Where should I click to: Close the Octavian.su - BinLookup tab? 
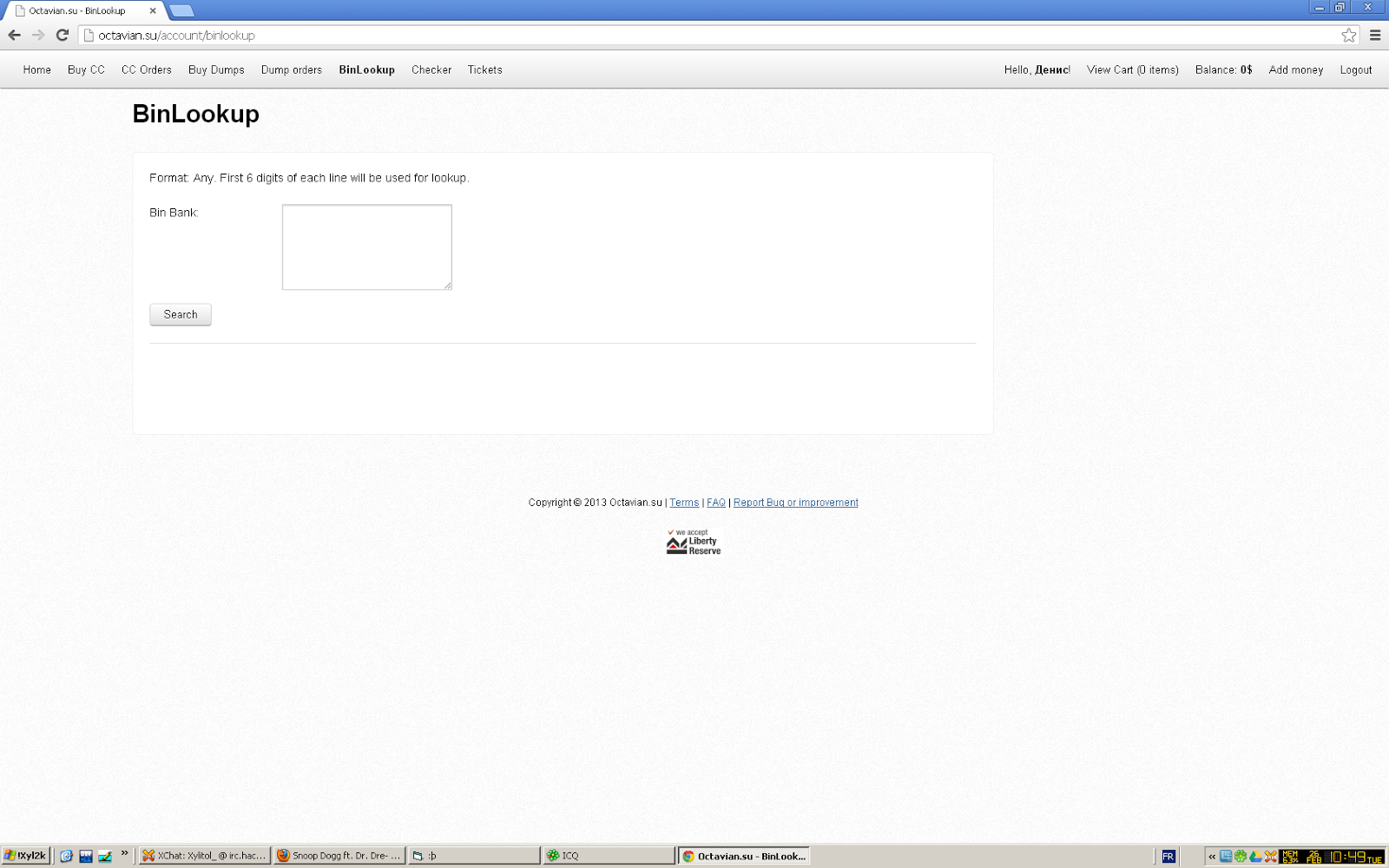coord(153,11)
